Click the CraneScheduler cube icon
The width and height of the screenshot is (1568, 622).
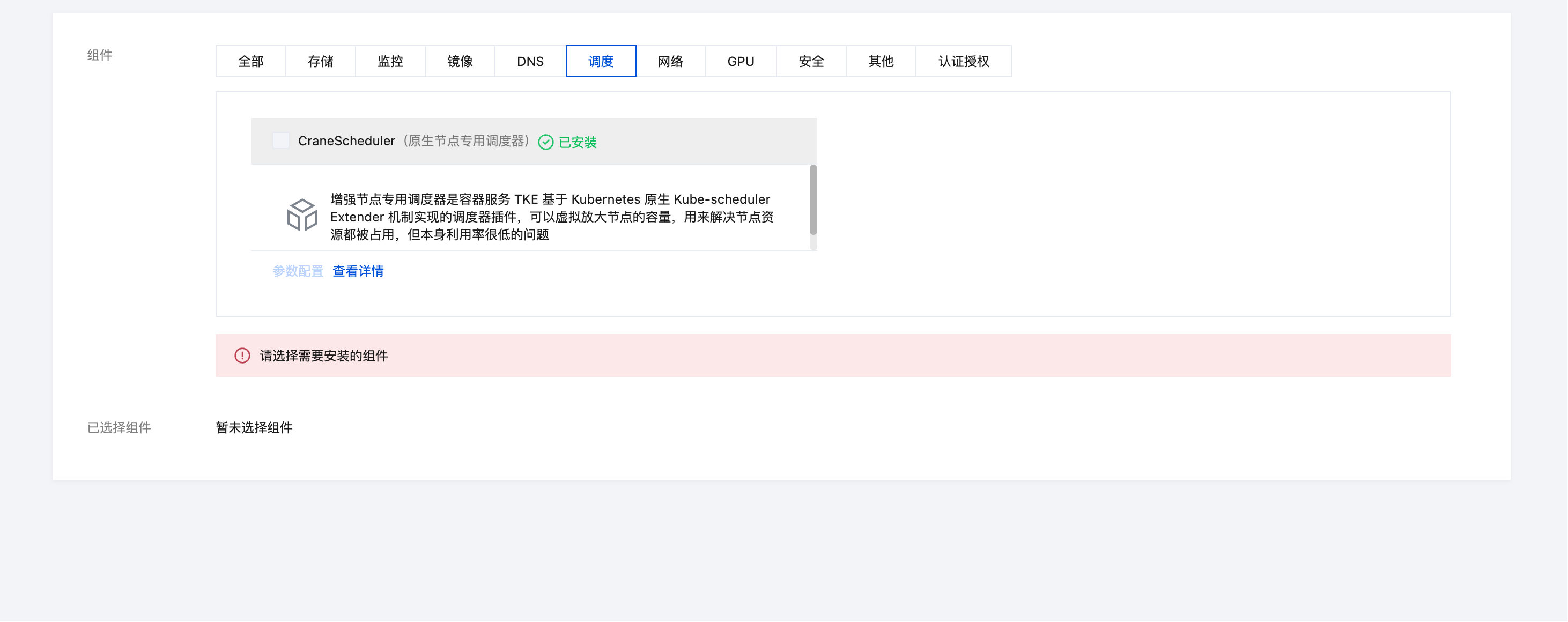(x=302, y=215)
